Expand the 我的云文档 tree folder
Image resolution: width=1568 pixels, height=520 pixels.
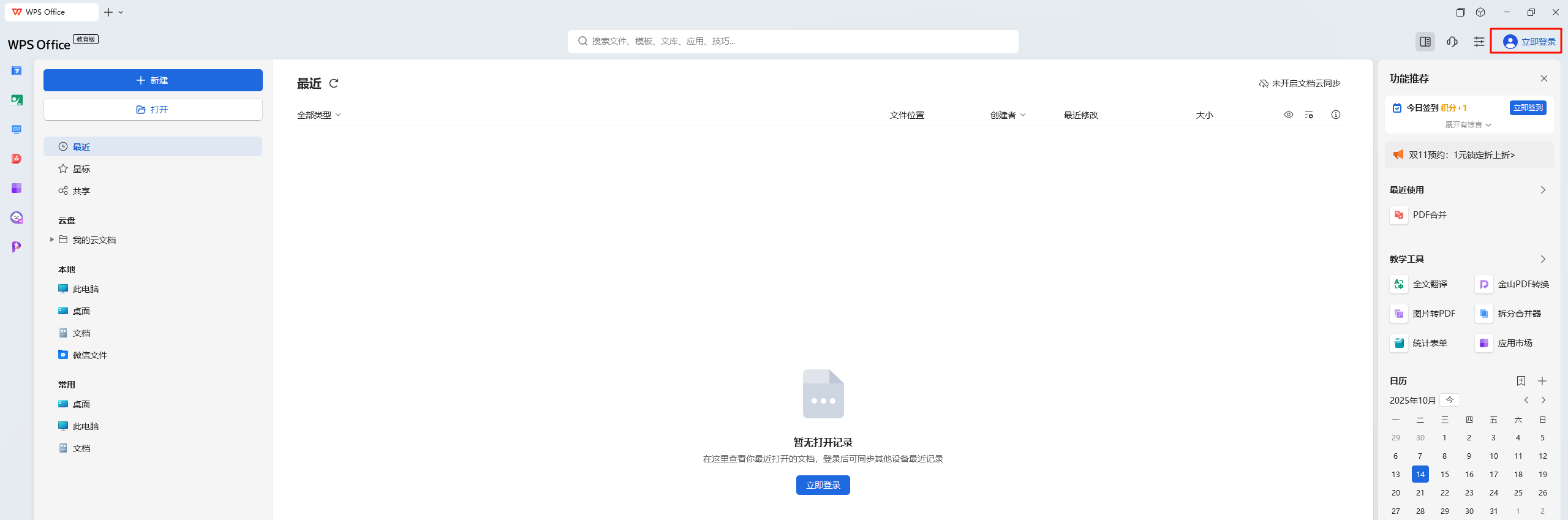coord(52,239)
